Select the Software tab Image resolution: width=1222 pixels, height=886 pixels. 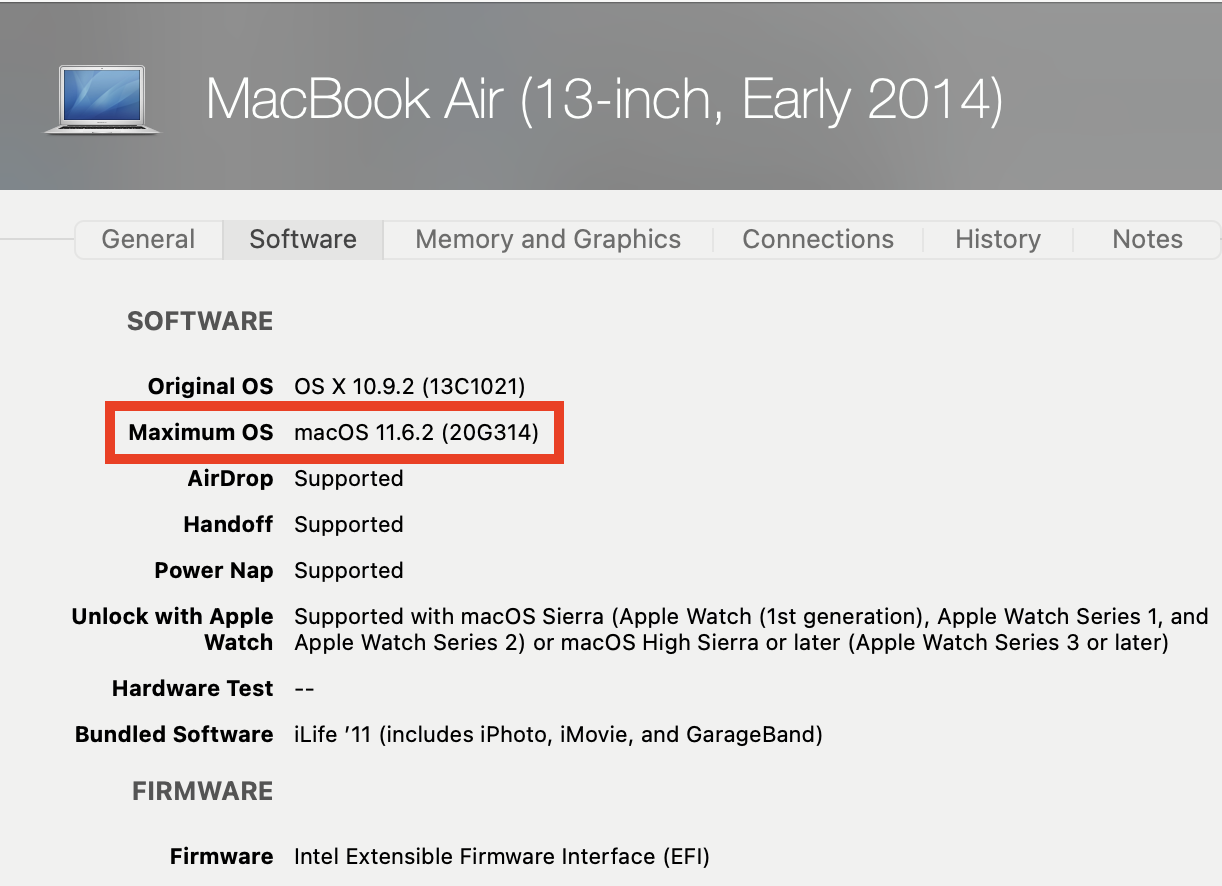303,239
